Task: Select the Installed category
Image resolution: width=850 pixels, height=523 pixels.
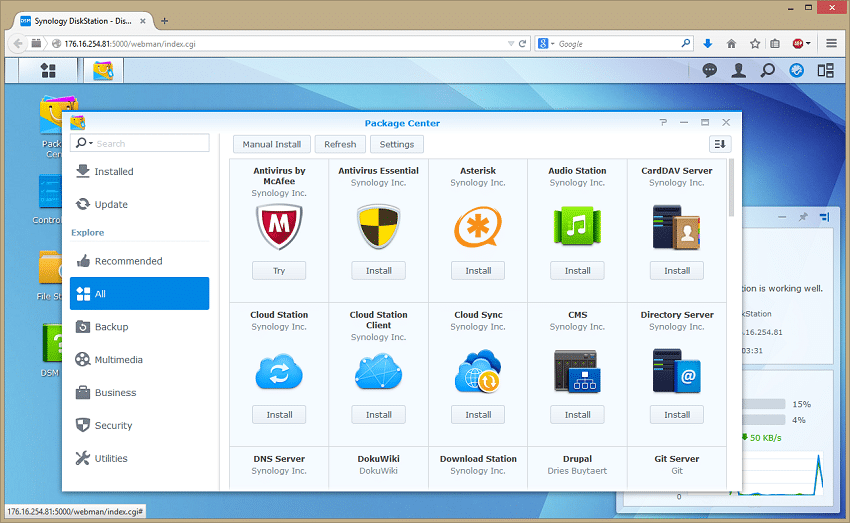Action: [x=139, y=171]
